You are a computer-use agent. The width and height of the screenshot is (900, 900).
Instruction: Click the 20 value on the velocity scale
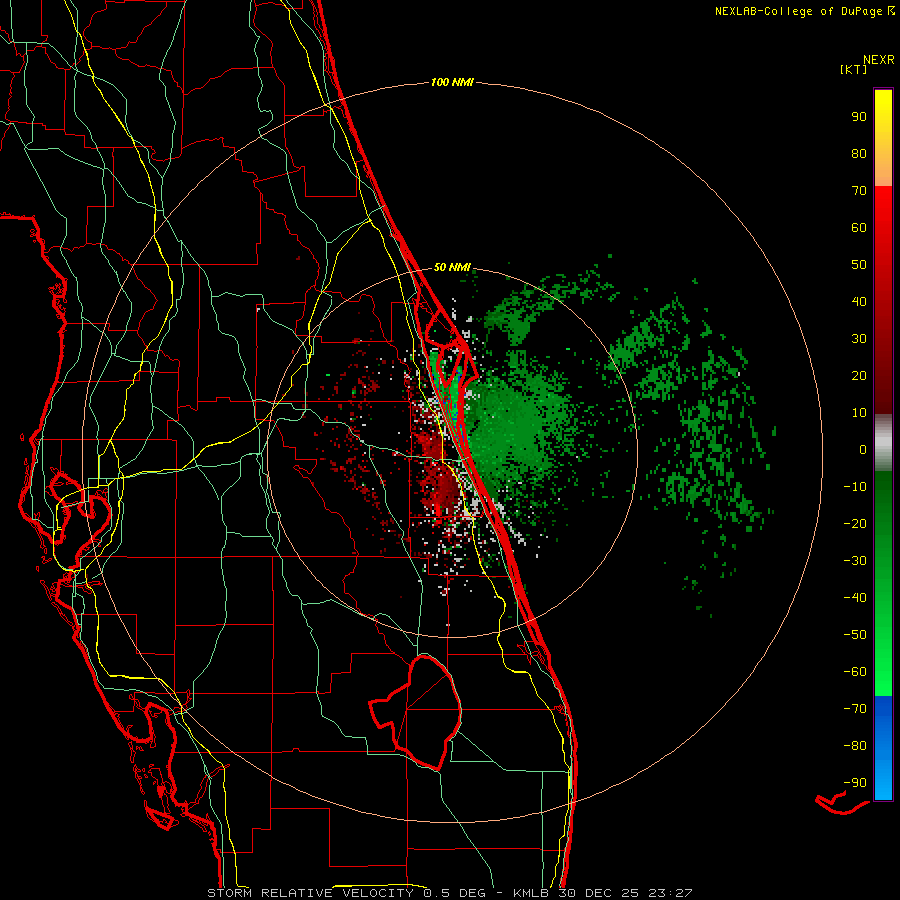click(859, 375)
